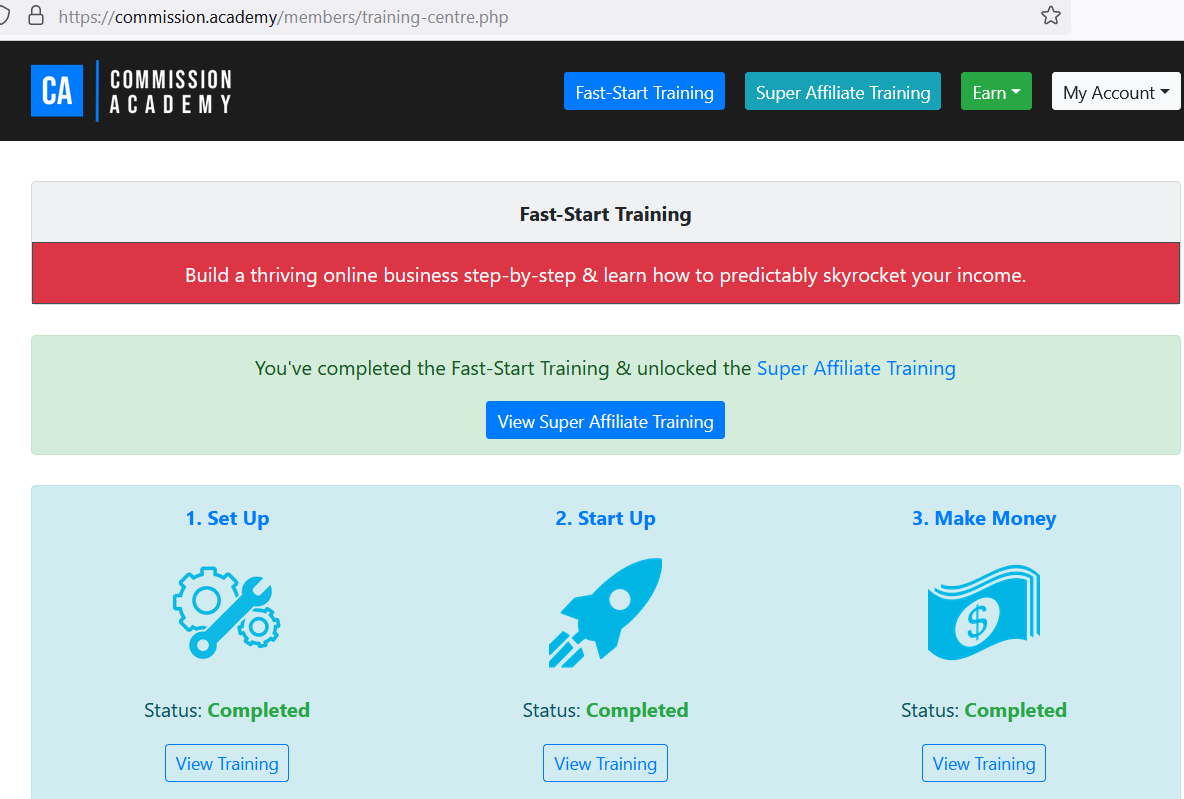Click the Start Up 'Status: Completed' text
The height and width of the screenshot is (799, 1184).
tap(606, 710)
